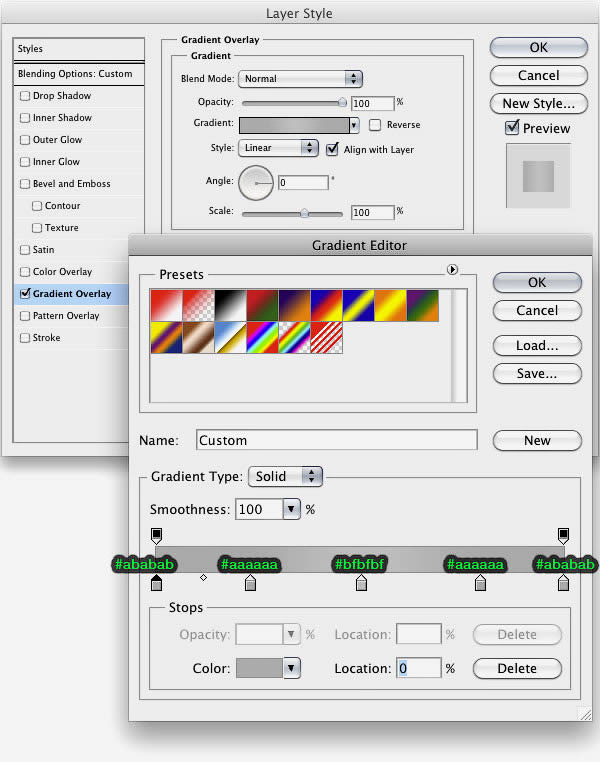Enable the Inner Glow checkbox
600x762 pixels.
point(25,162)
